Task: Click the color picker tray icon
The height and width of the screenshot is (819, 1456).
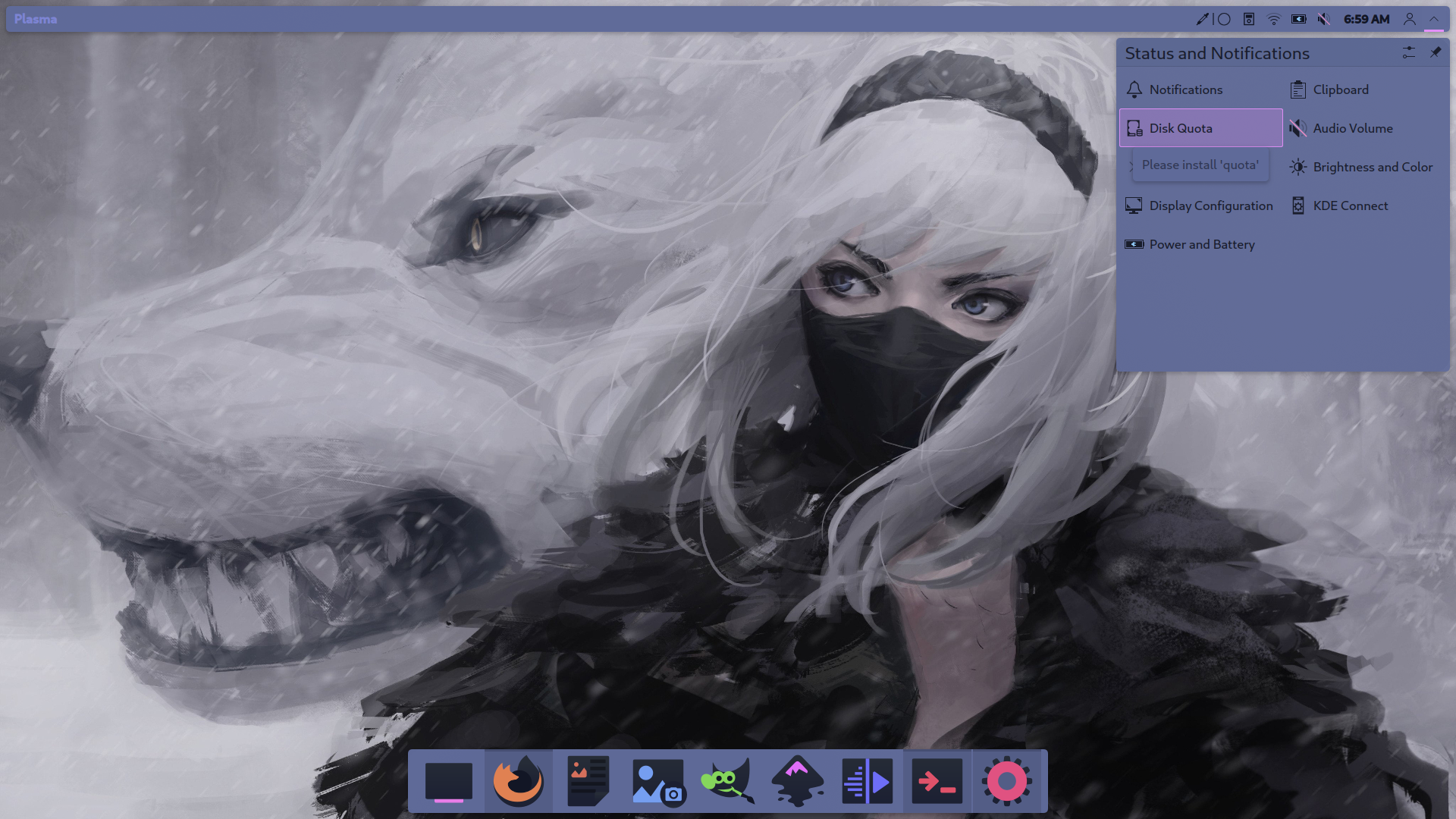Action: click(x=1202, y=19)
